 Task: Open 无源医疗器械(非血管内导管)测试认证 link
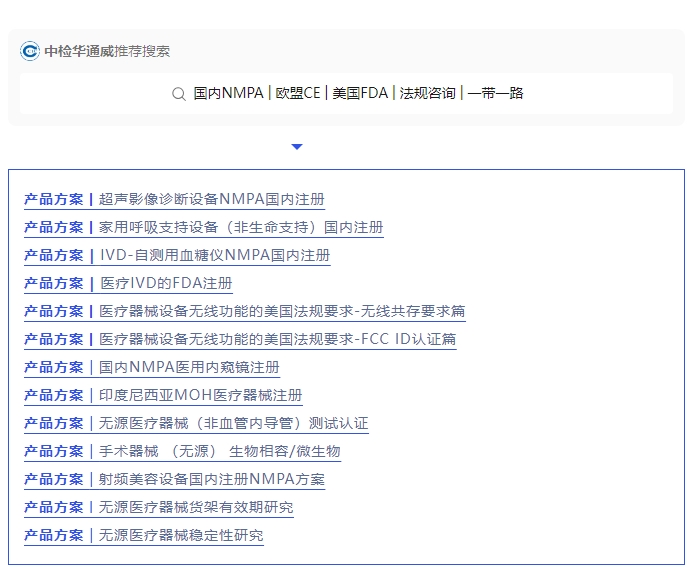coord(233,423)
